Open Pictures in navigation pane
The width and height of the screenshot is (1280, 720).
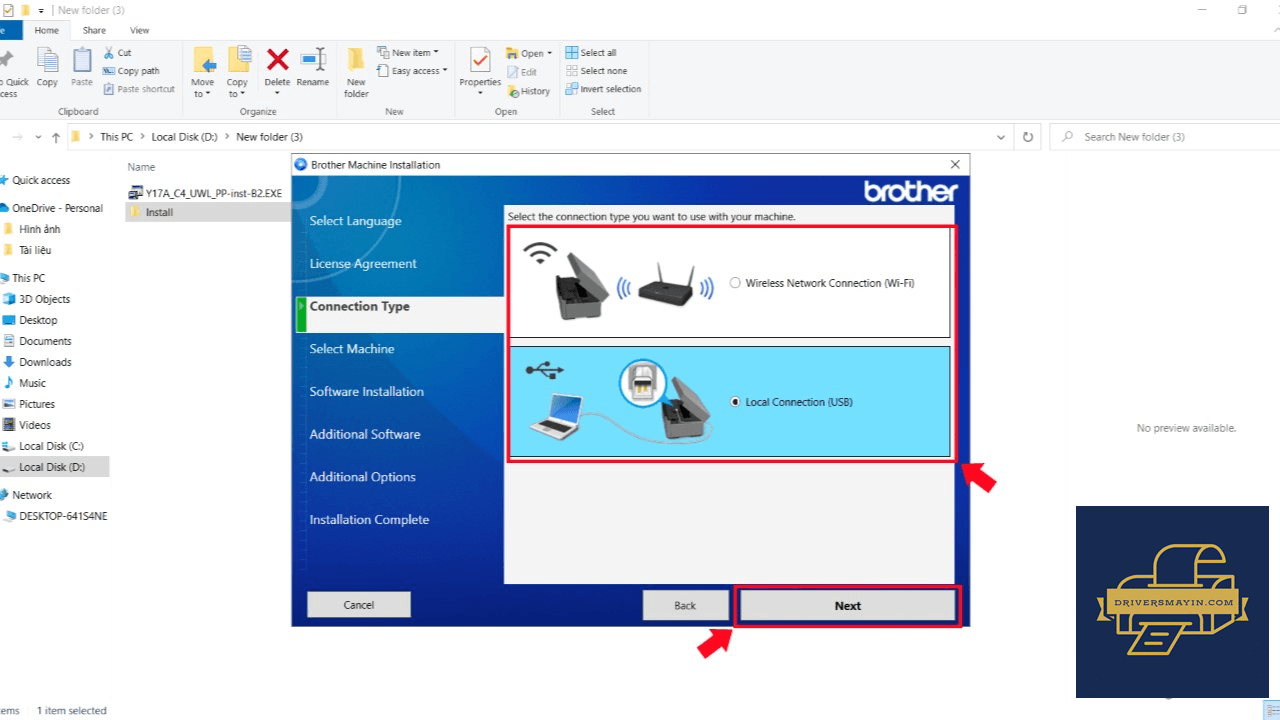click(37, 404)
